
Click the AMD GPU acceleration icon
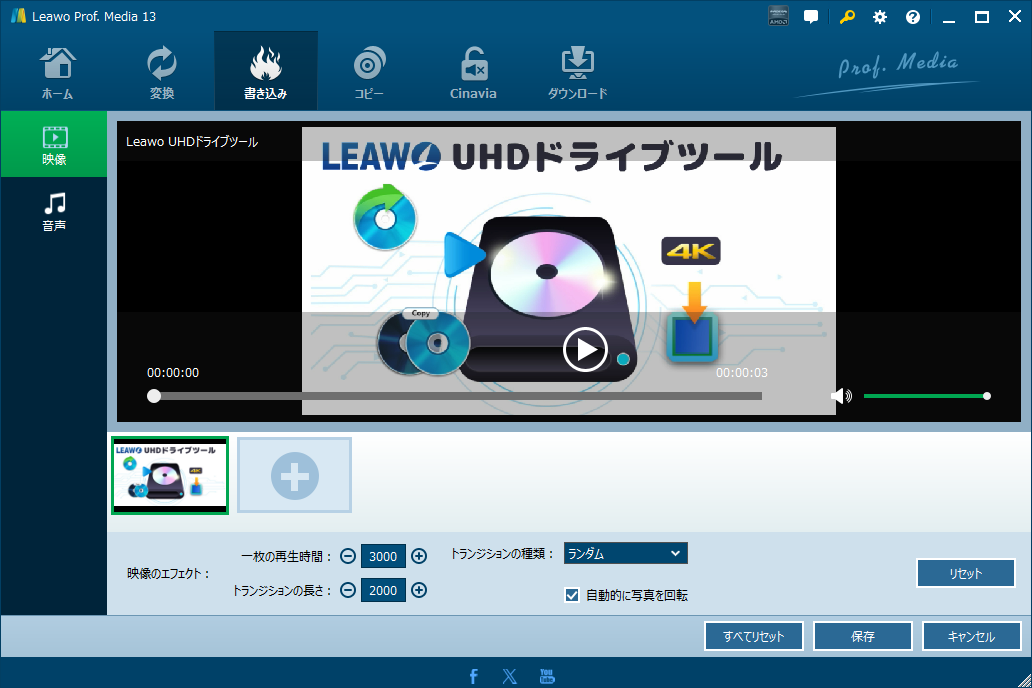pos(779,16)
